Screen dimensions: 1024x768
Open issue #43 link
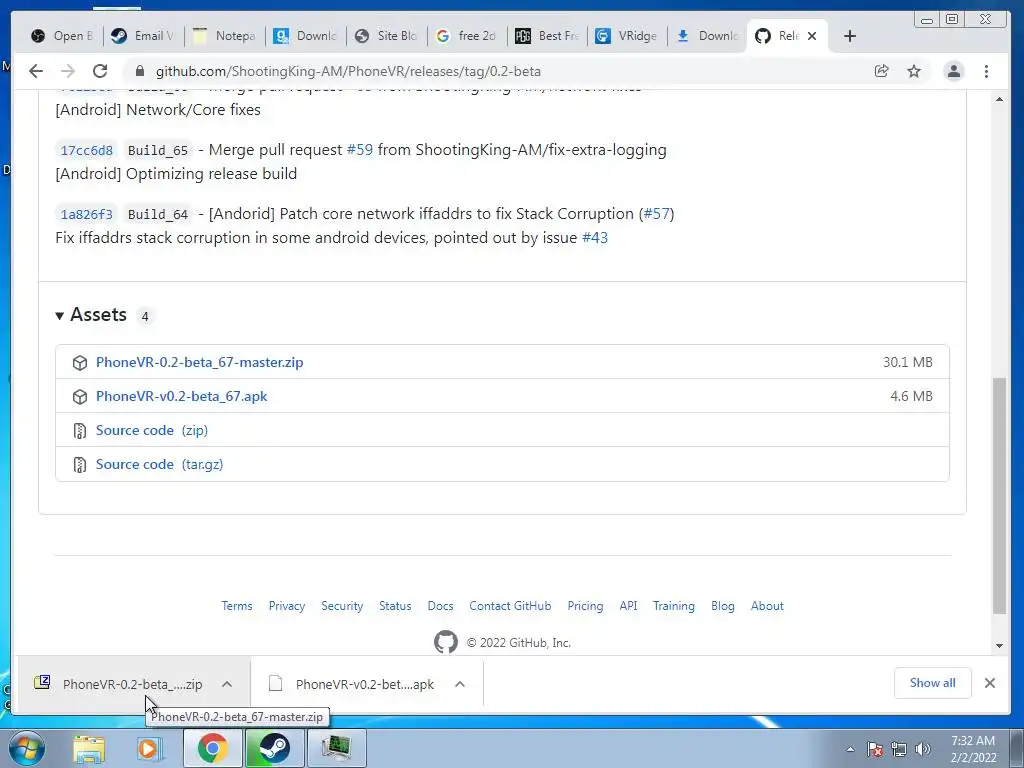tap(595, 238)
